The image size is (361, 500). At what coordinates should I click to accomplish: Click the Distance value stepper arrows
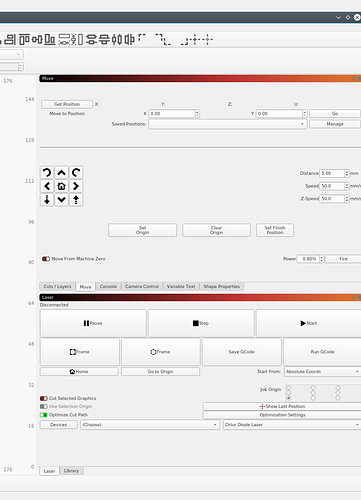click(347, 173)
